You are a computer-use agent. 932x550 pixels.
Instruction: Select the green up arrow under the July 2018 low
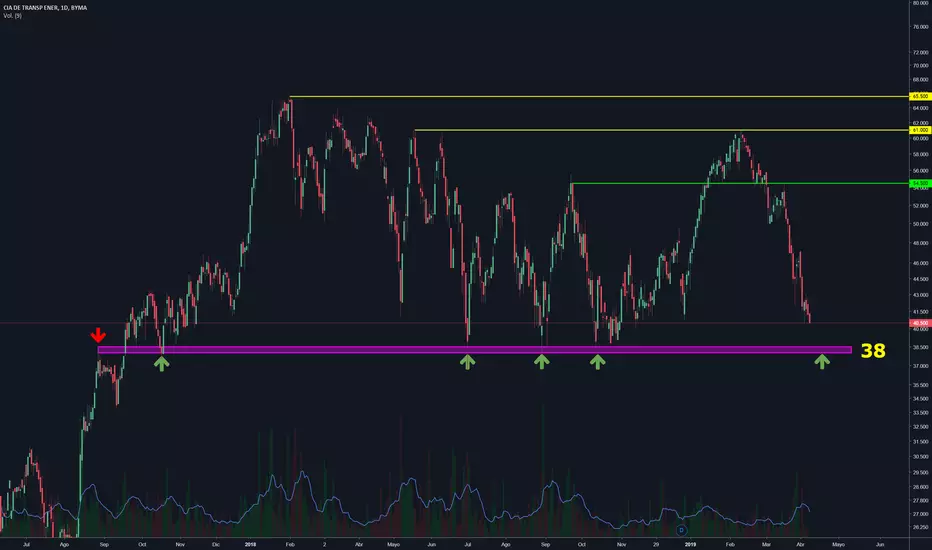[x=467, y=362]
